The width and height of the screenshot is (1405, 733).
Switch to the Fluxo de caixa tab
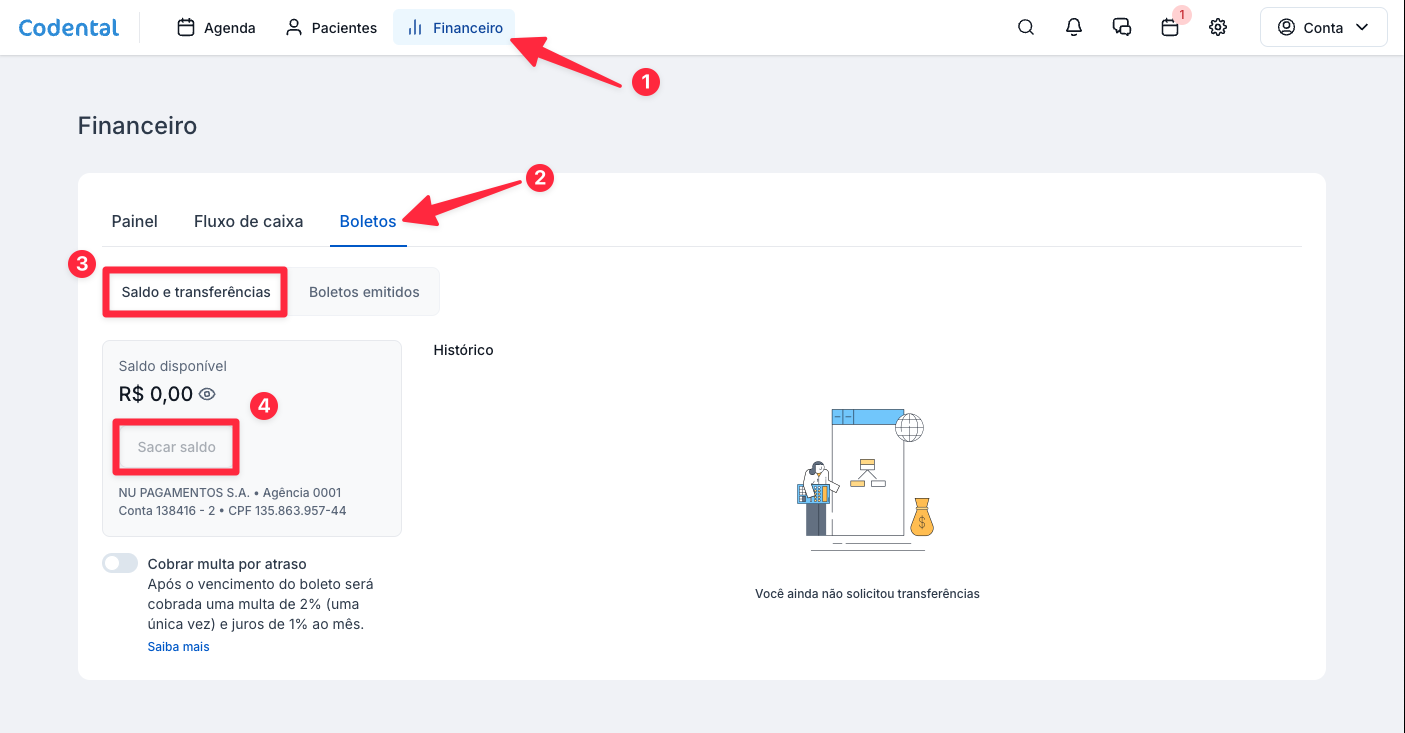click(x=248, y=221)
